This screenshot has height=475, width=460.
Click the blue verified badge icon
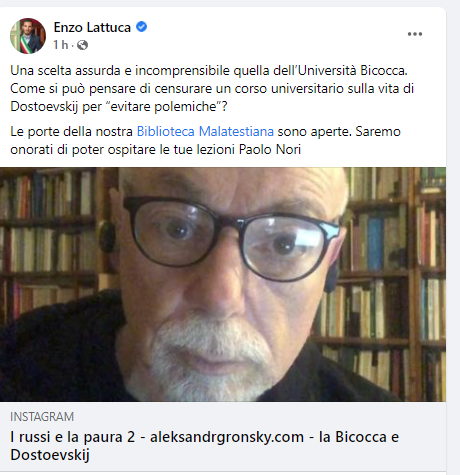pos(142,27)
